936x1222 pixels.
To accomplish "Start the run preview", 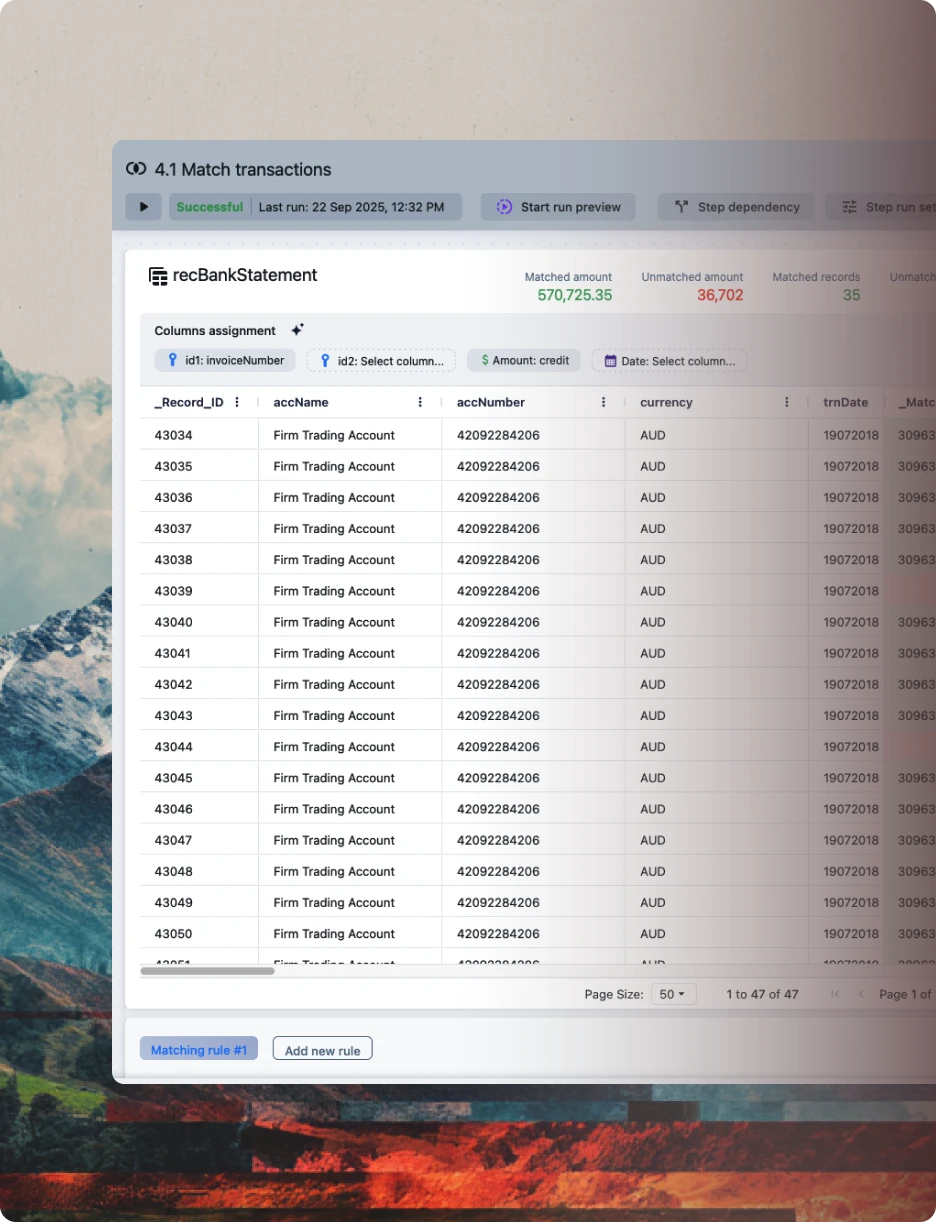I will (559, 207).
